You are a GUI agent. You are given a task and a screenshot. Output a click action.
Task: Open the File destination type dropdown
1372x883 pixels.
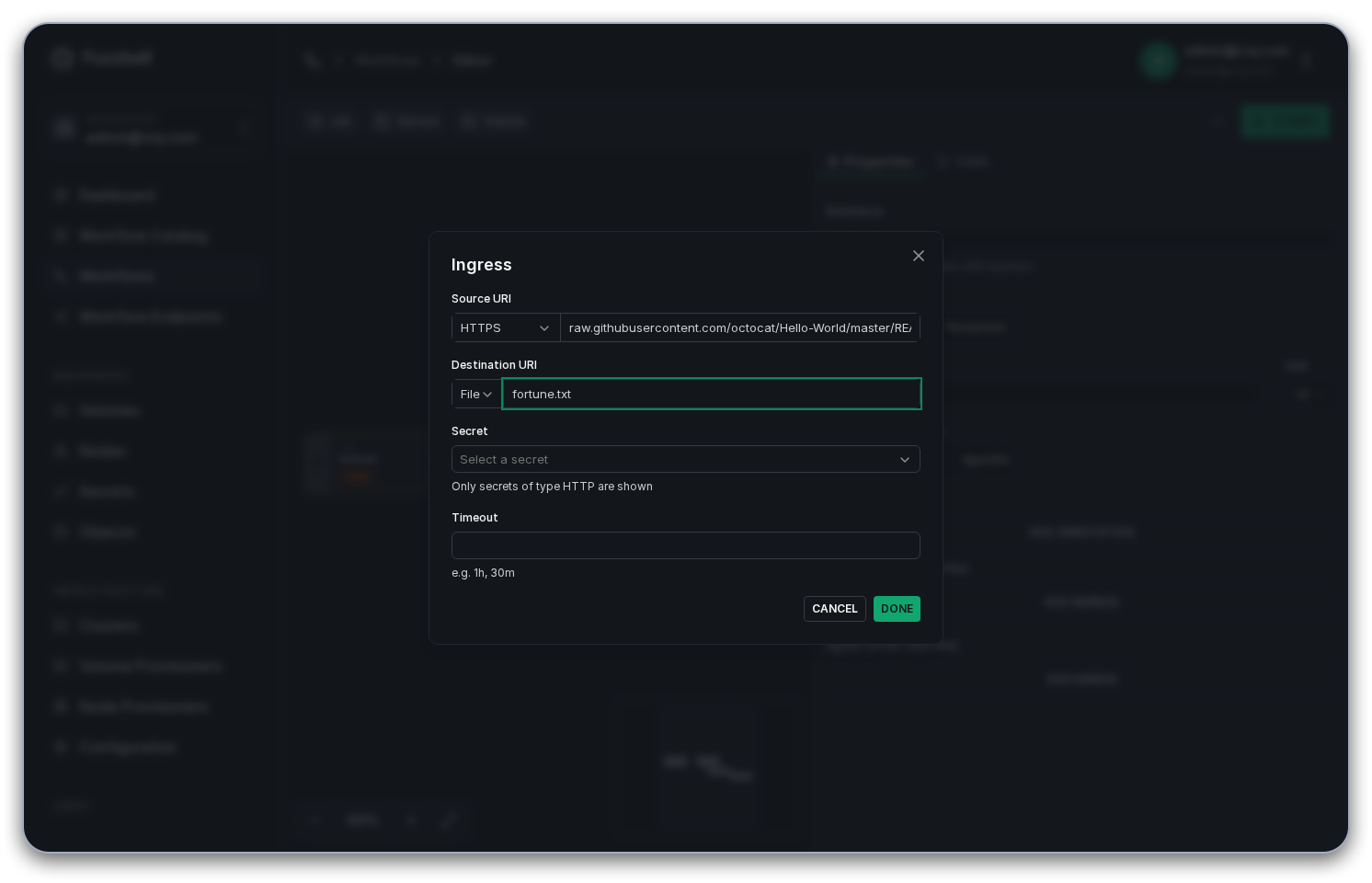point(476,394)
